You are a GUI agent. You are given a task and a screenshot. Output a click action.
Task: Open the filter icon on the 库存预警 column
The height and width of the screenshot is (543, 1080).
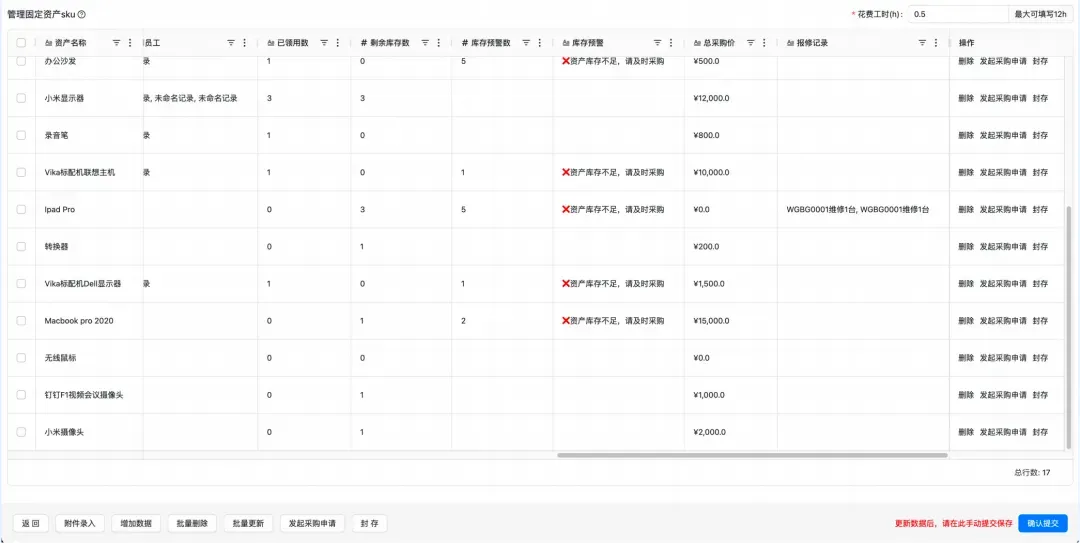(657, 43)
